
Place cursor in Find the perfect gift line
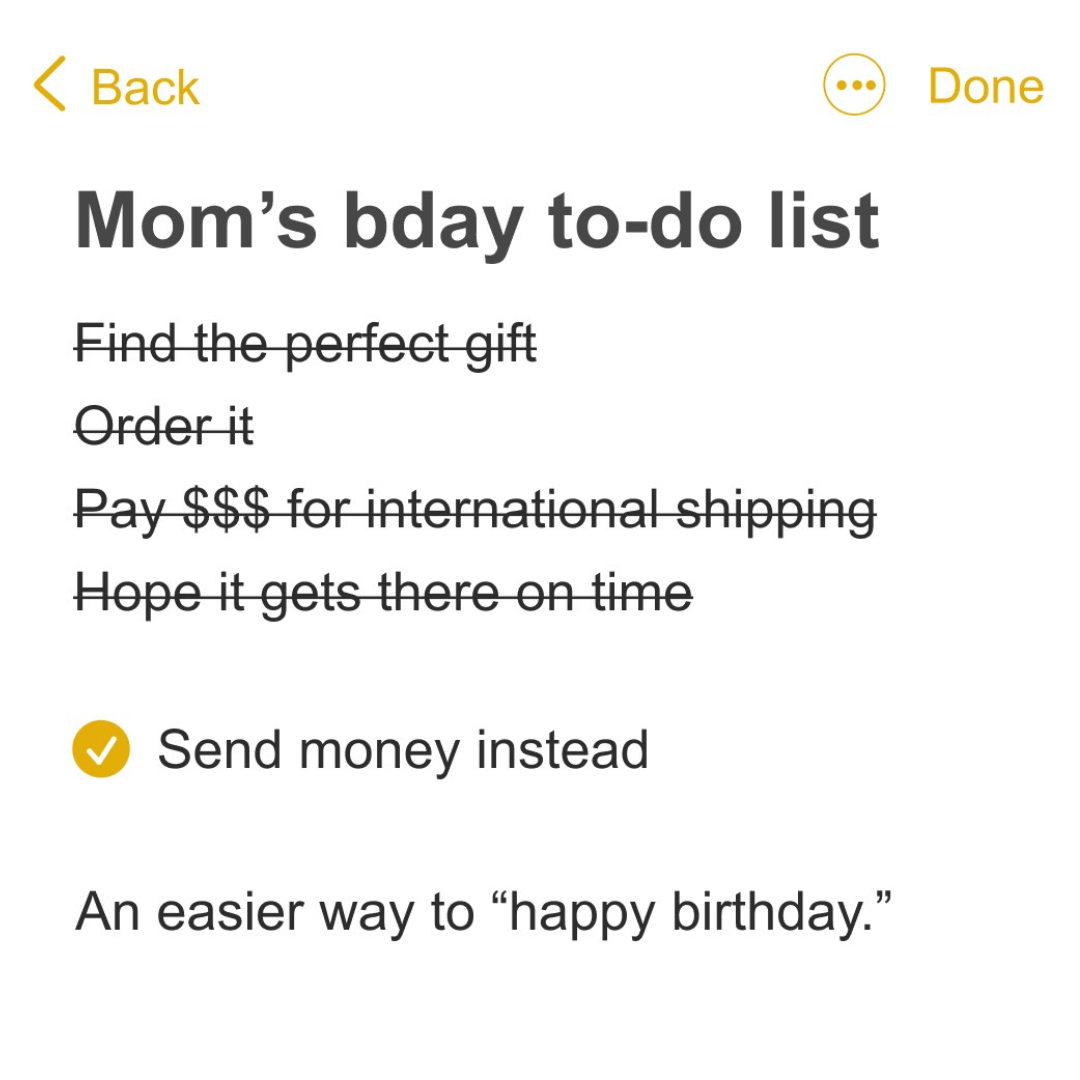pos(305,344)
